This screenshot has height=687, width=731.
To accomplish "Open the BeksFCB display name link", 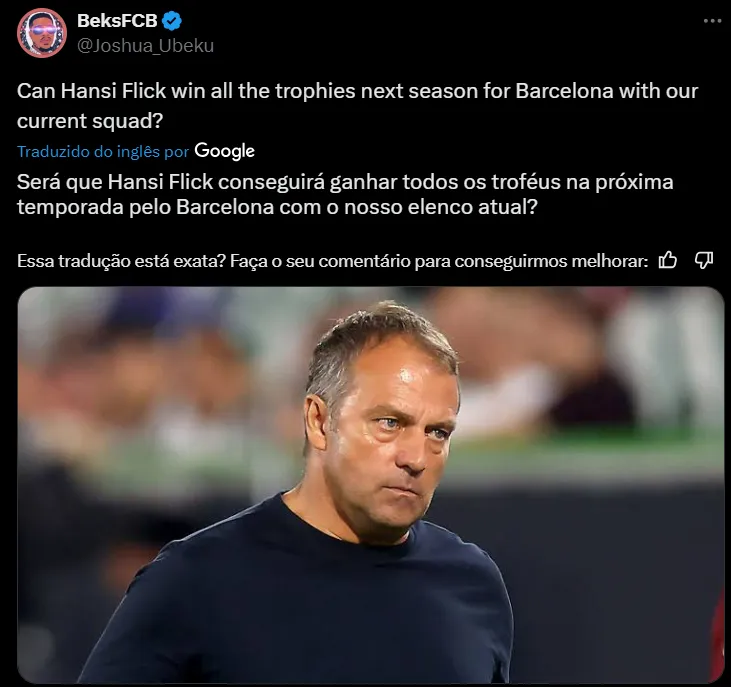I will click(116, 22).
